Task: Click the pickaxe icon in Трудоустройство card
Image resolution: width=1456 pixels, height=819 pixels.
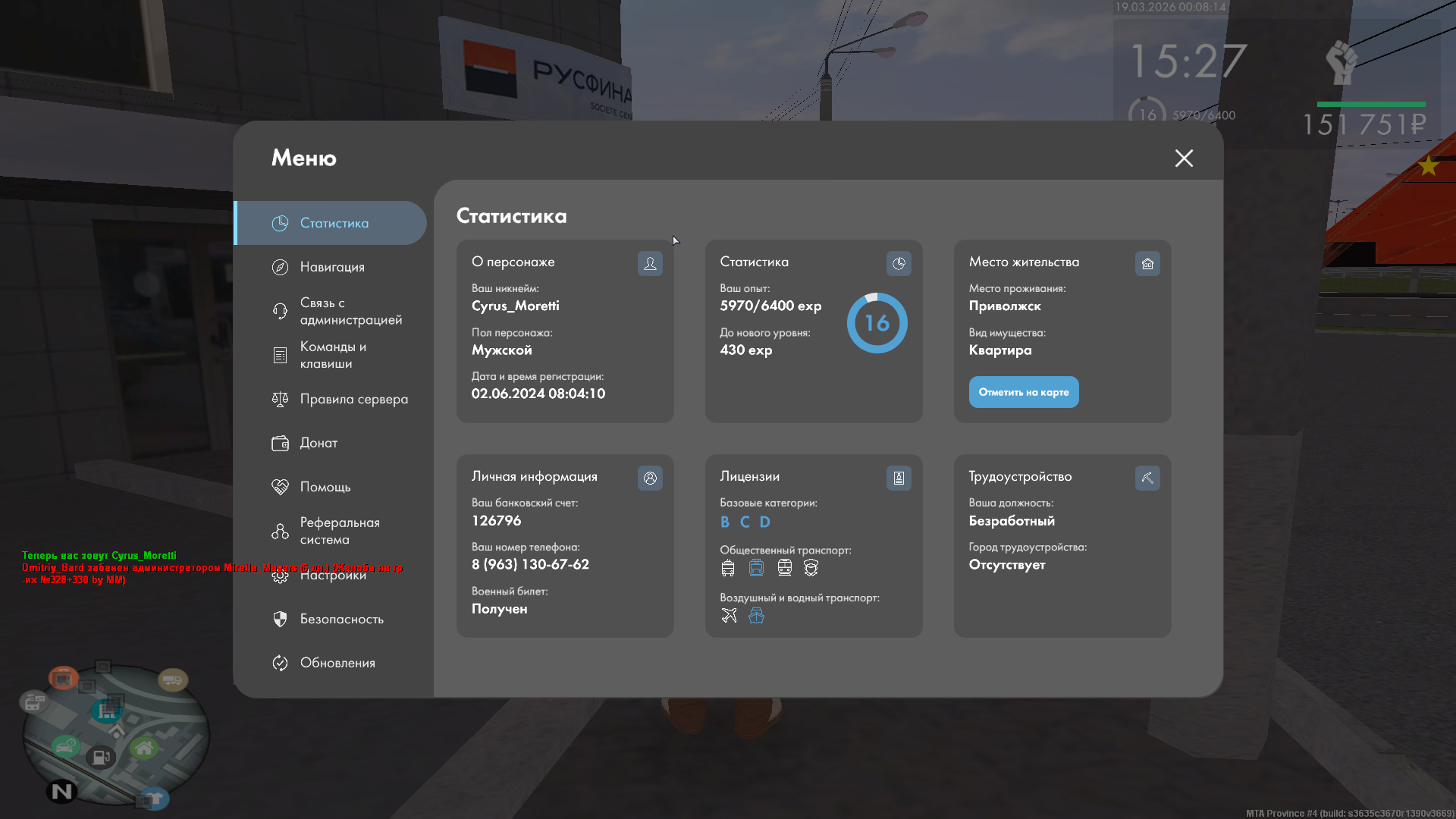Action: pyautogui.click(x=1147, y=478)
